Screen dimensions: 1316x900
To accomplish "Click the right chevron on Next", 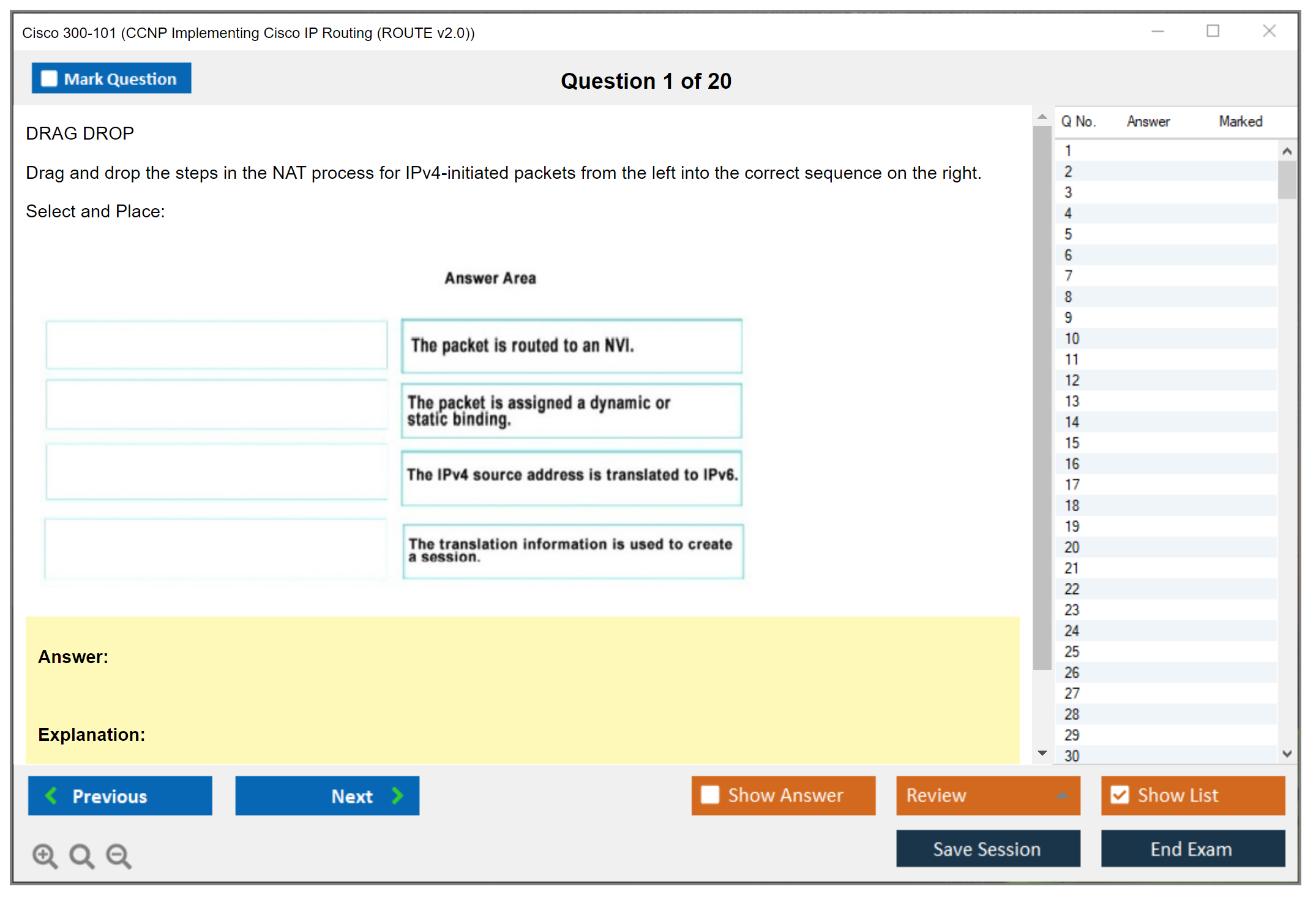I will pyautogui.click(x=398, y=795).
